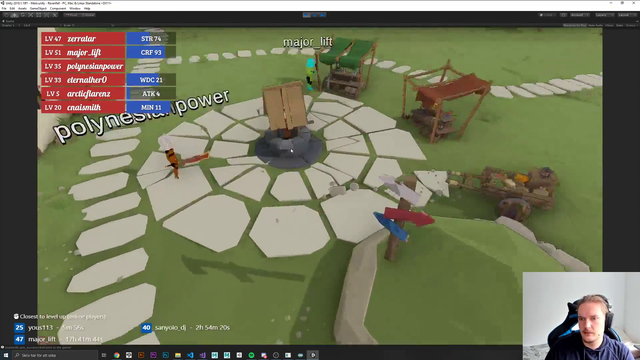Select player row zerratar
The image size is (640, 360).
pos(83,38)
